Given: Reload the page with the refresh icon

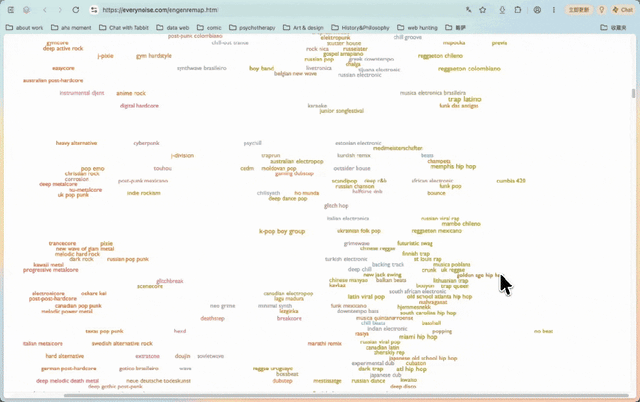Looking at the screenshot, I should pyautogui.click(x=76, y=10).
